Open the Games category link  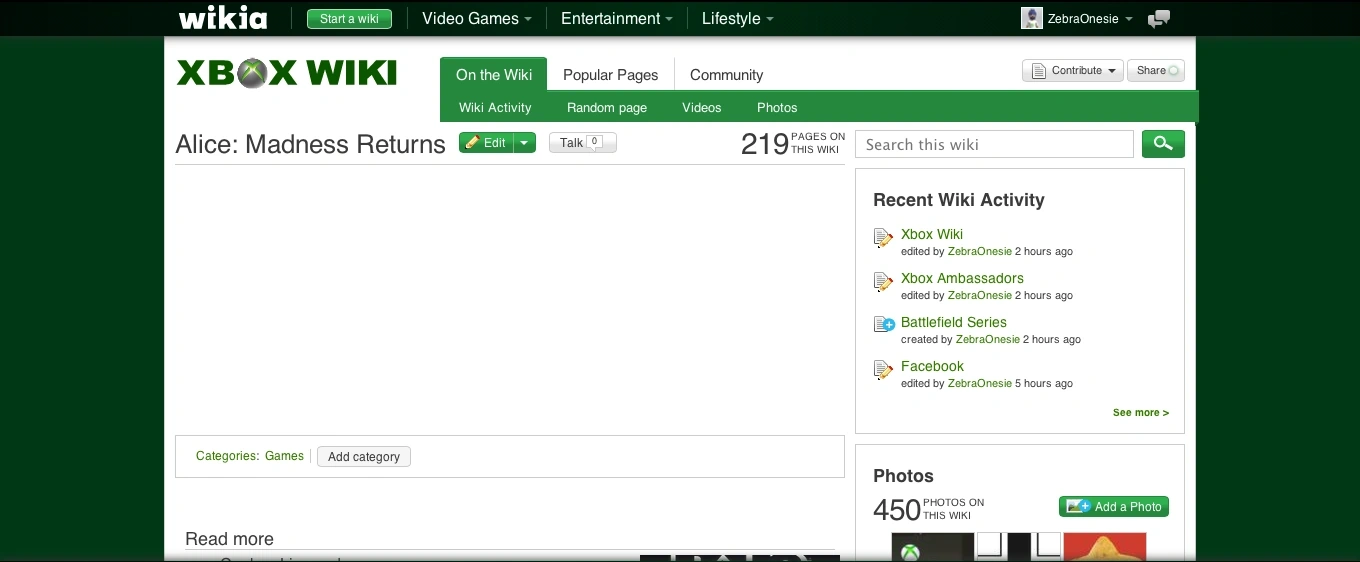click(284, 456)
